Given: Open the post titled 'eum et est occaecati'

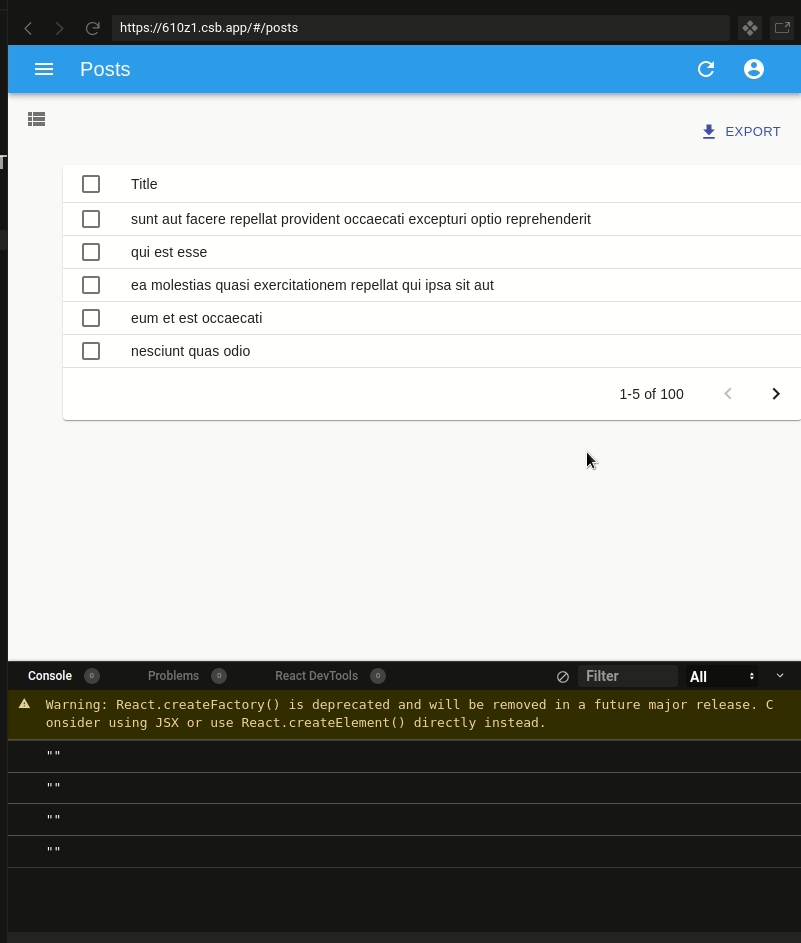Looking at the screenshot, I should click(196, 318).
